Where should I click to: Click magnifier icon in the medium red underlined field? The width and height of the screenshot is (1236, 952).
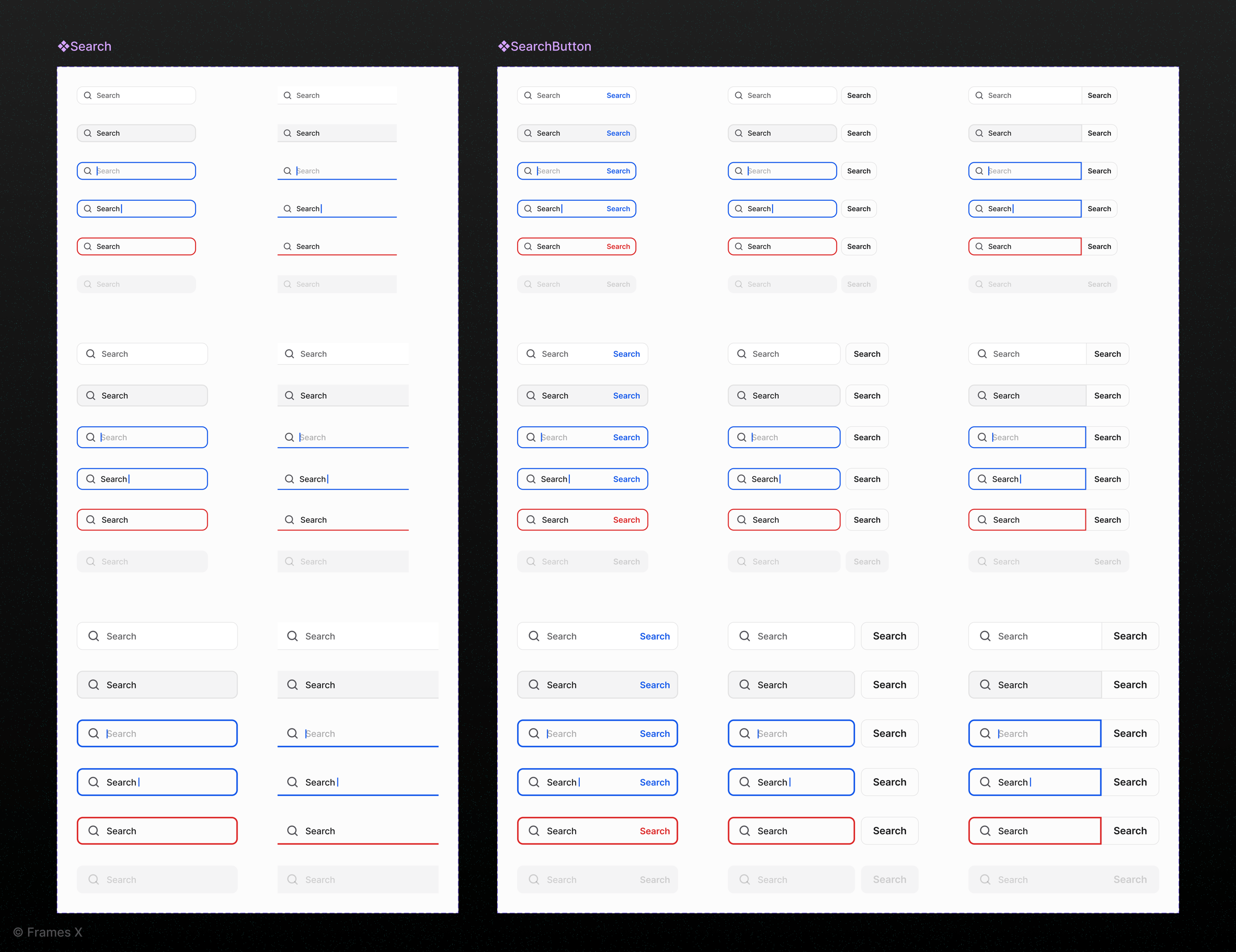[289, 519]
